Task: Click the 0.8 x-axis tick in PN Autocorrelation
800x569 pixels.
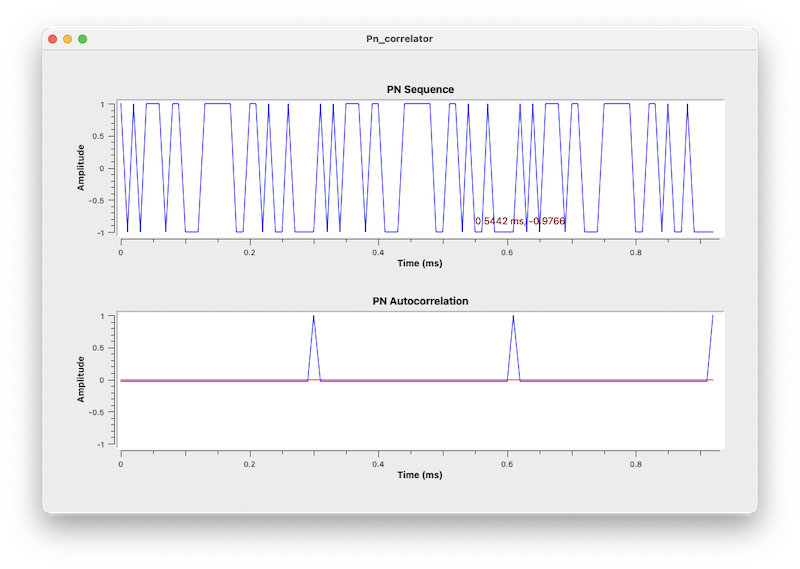Action: [x=636, y=464]
